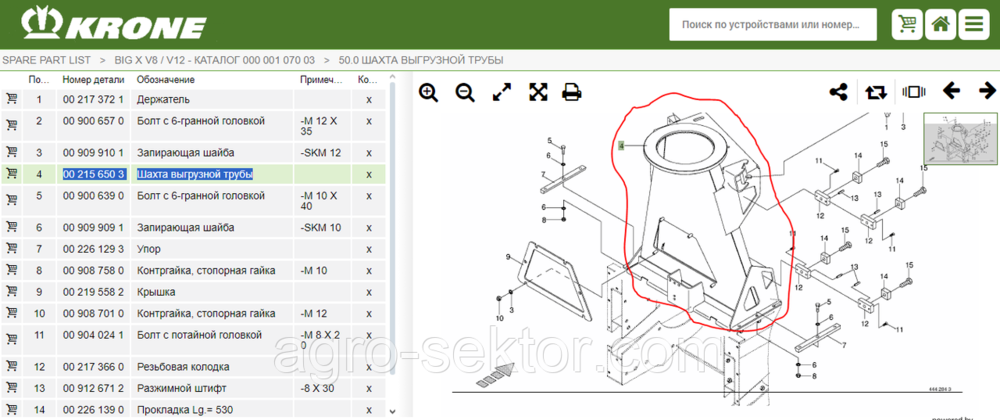Sort by Номер детали column header
1000x420 pixels.
(x=93, y=80)
